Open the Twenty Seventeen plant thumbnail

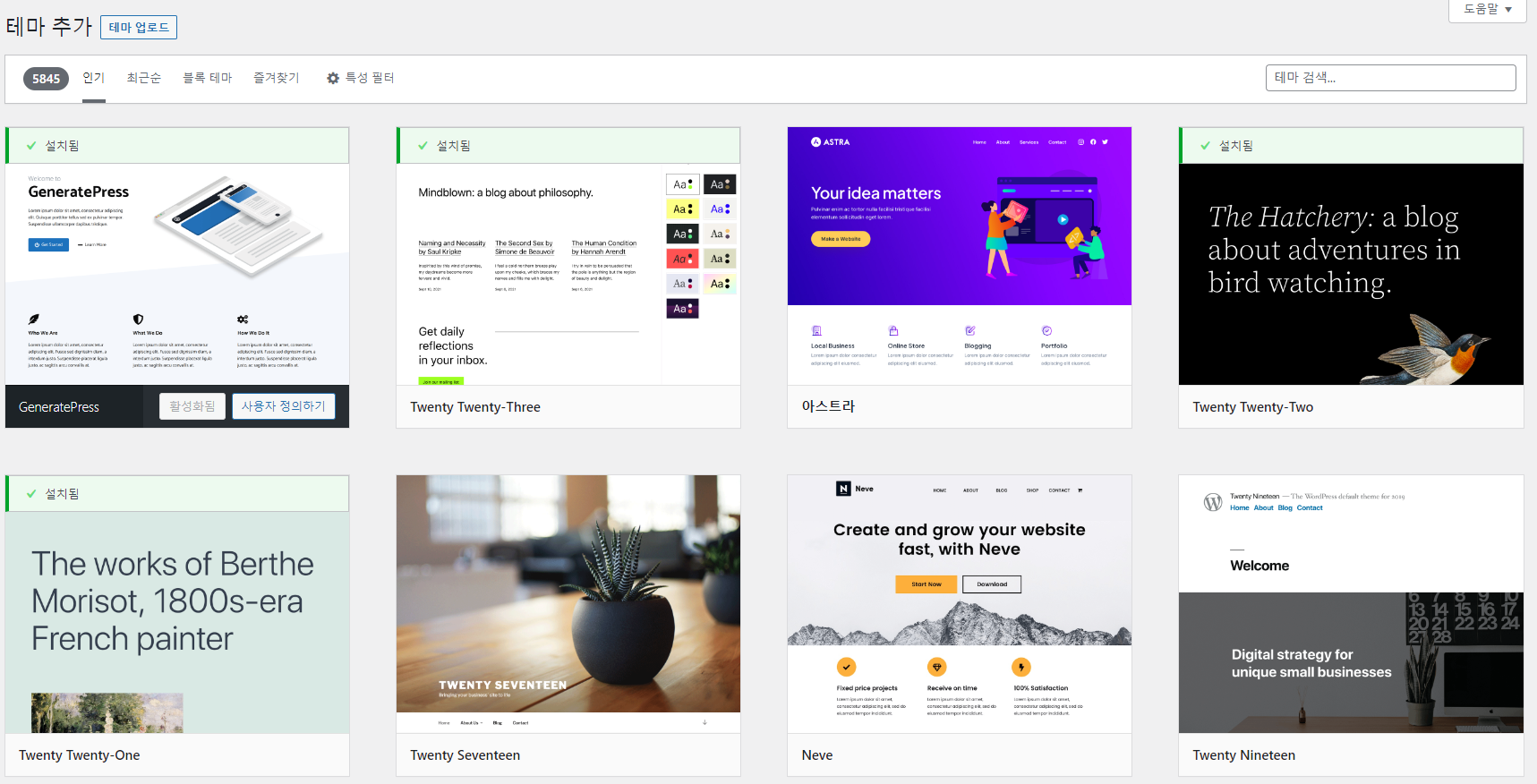click(x=568, y=604)
